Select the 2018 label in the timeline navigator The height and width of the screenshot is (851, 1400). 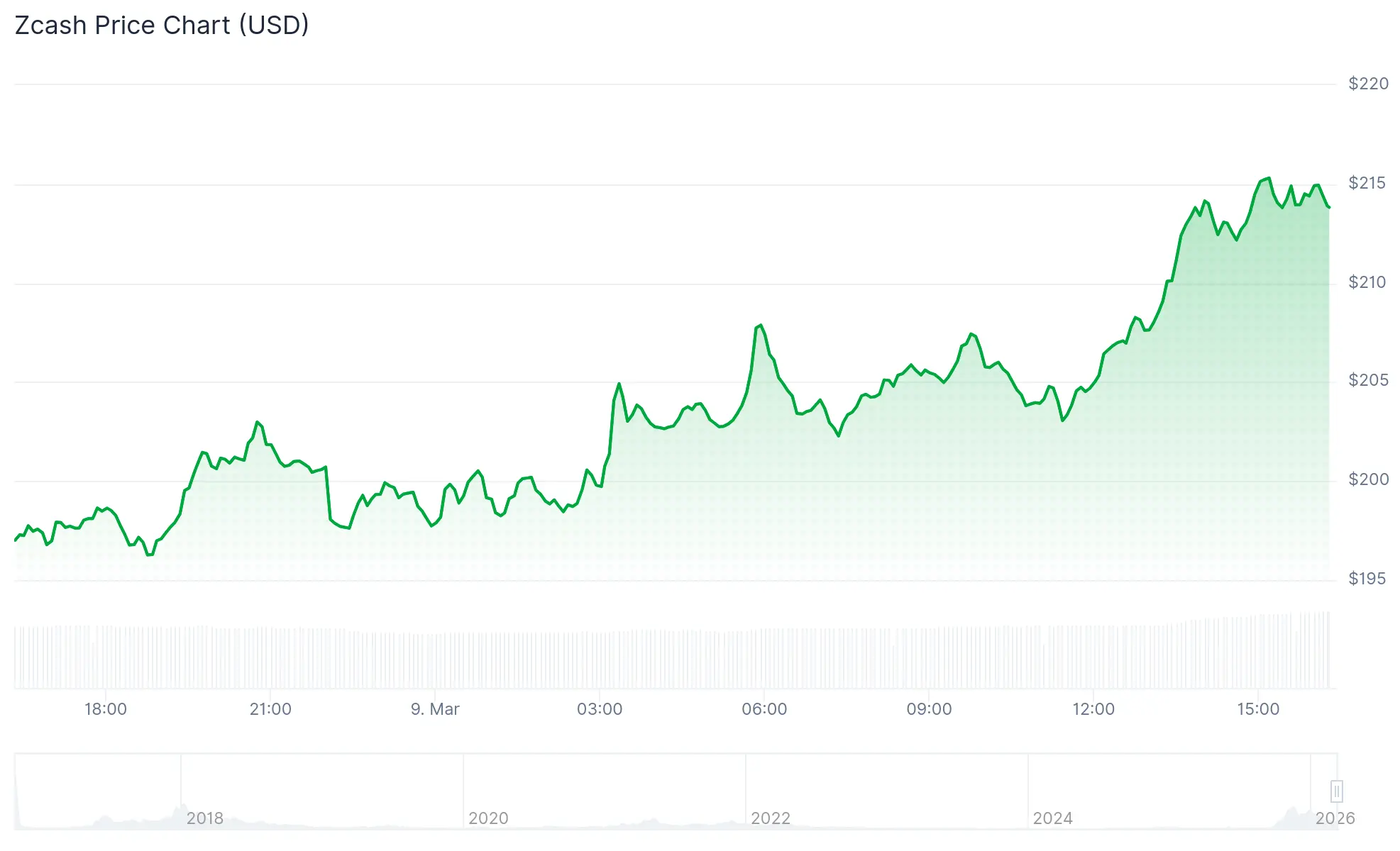[x=205, y=818]
